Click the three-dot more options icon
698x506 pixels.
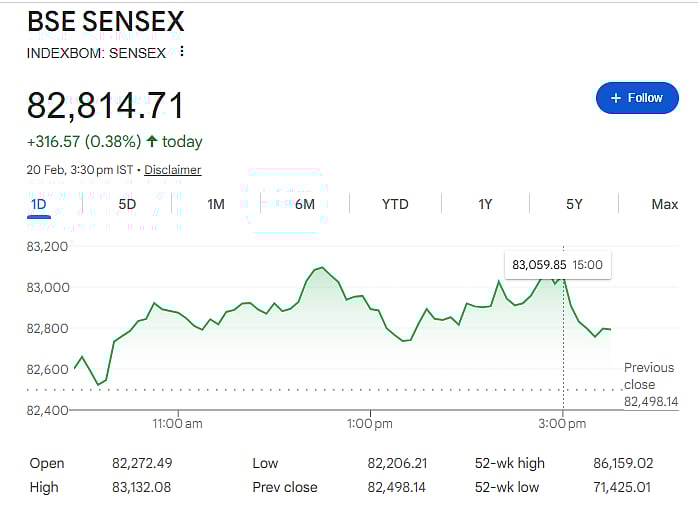pos(181,52)
